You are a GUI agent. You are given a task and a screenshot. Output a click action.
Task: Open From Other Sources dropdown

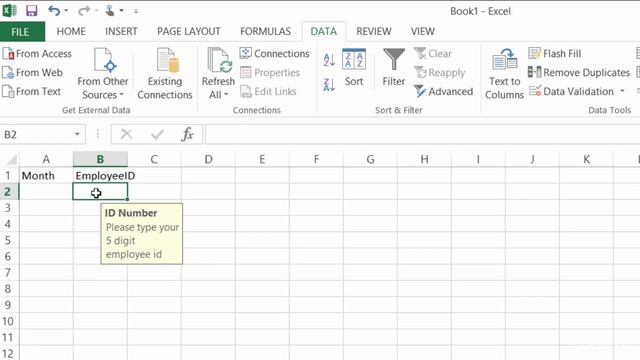coord(103,73)
